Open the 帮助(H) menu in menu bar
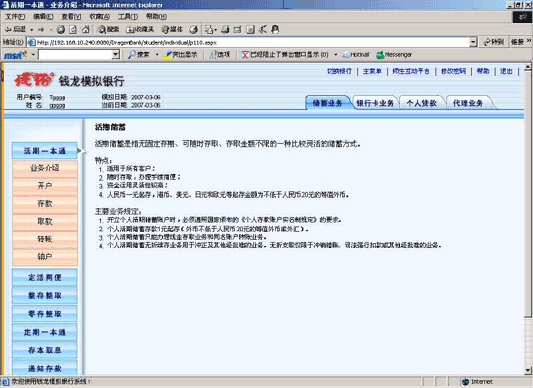The height and width of the screenshot is (388, 533). click(x=156, y=17)
